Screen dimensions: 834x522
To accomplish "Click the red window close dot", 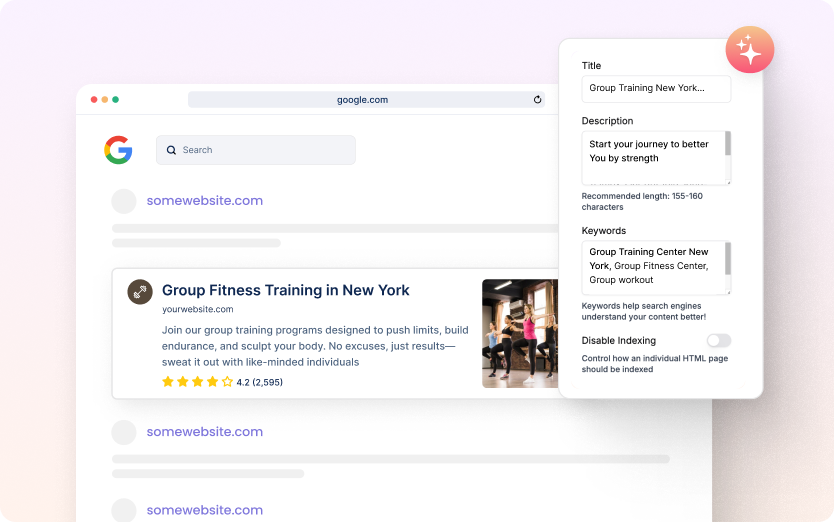I will [x=94, y=100].
